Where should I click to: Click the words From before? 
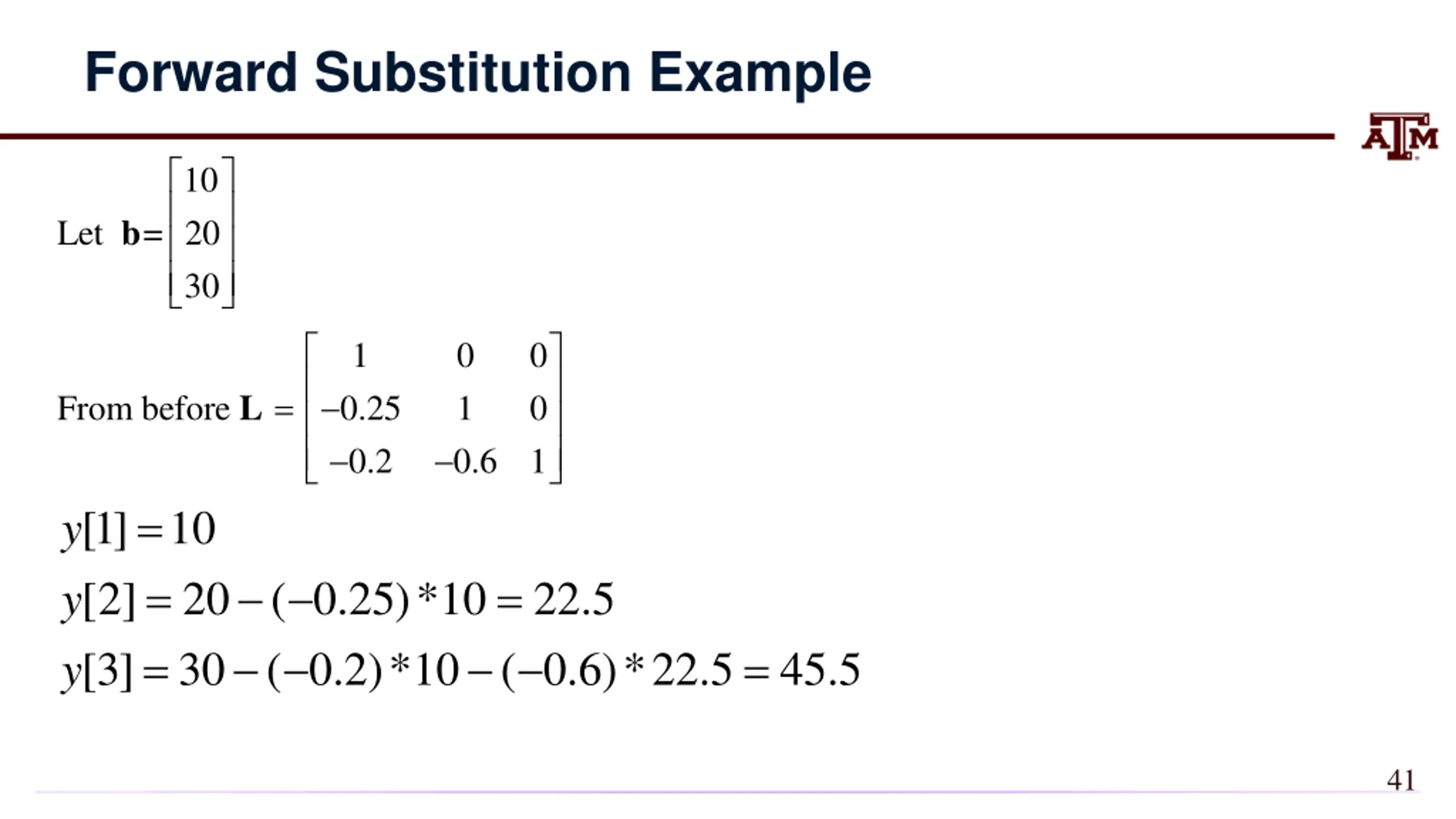click(143, 408)
